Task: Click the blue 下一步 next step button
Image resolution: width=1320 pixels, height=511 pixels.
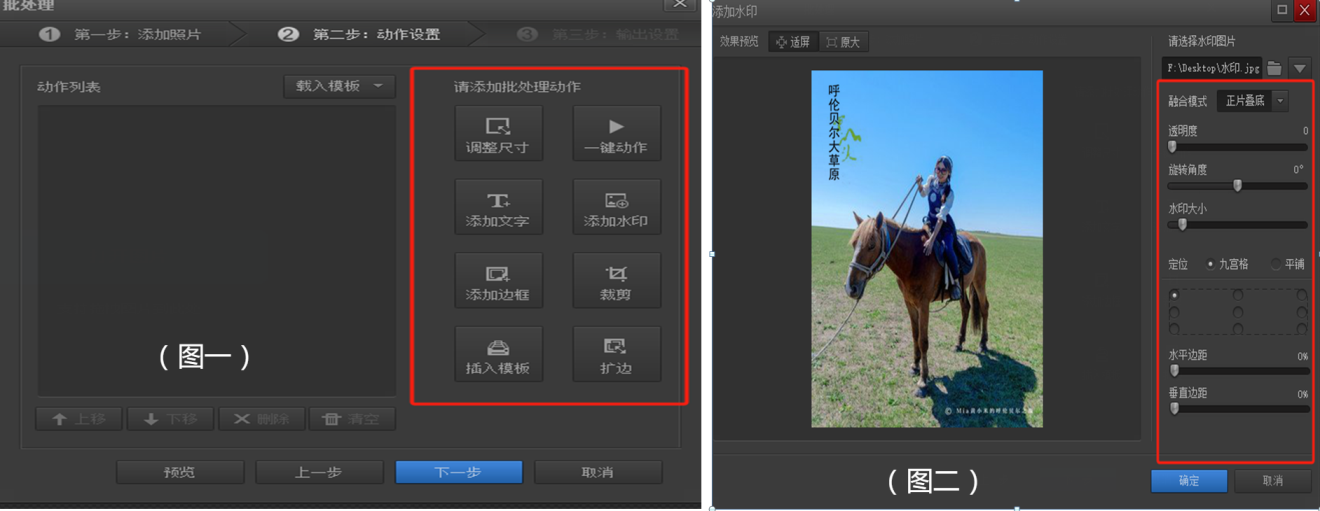Action: pyautogui.click(x=458, y=472)
